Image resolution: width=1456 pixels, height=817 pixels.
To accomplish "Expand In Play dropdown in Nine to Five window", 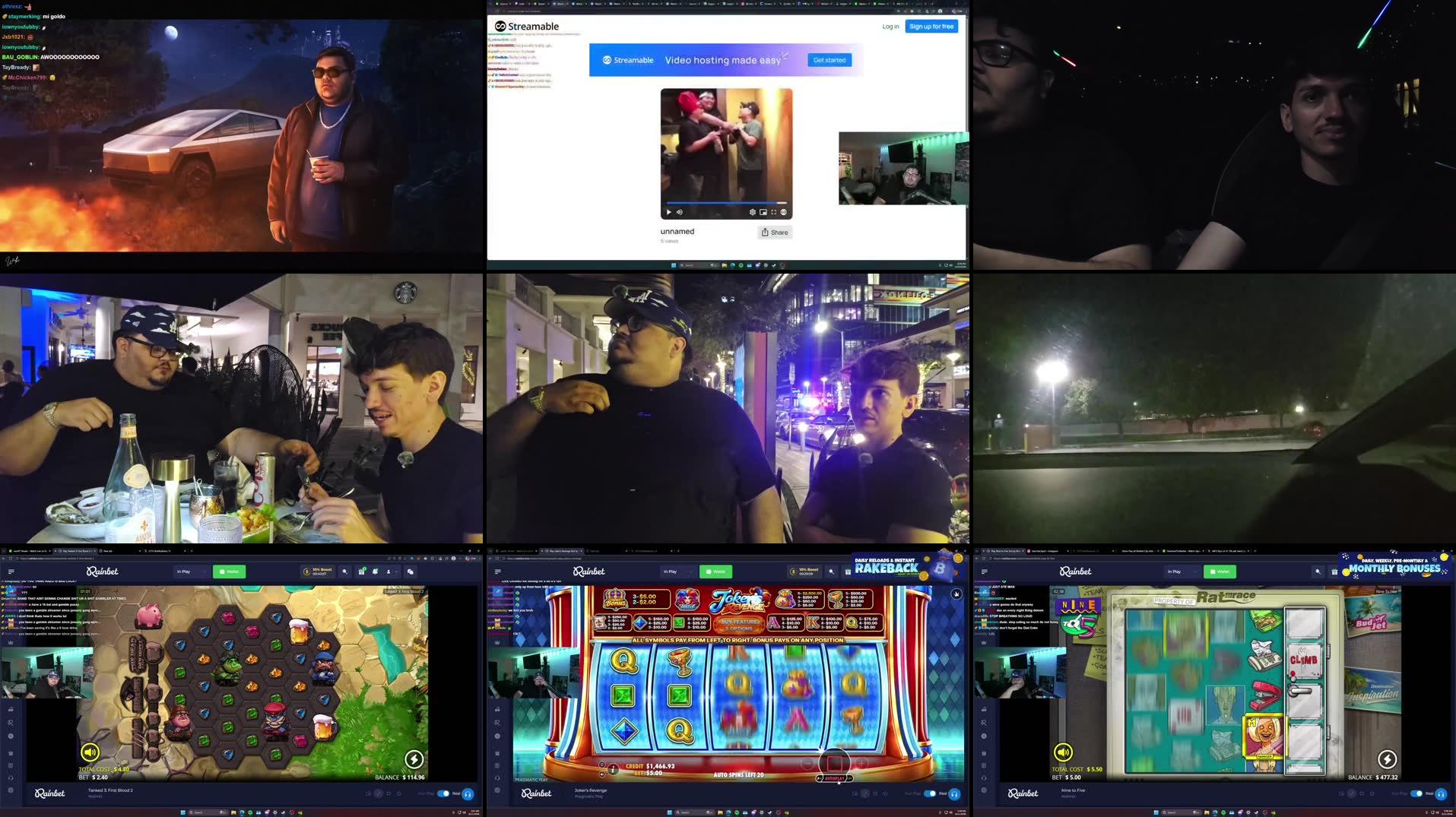I will pyautogui.click(x=1182, y=572).
